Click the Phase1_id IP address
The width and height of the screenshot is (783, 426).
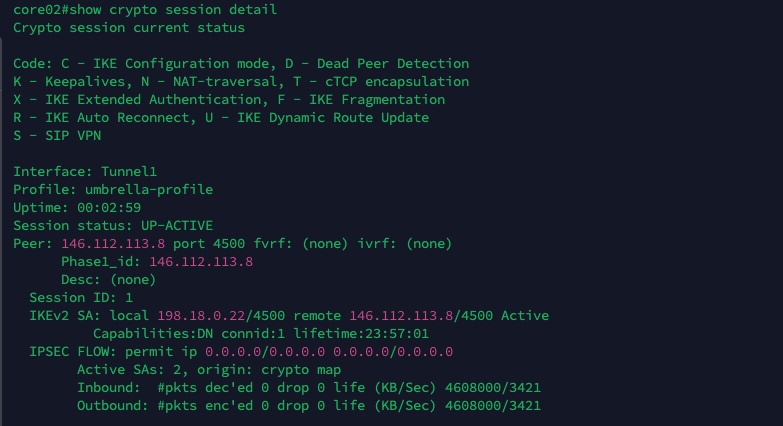click(x=201, y=261)
